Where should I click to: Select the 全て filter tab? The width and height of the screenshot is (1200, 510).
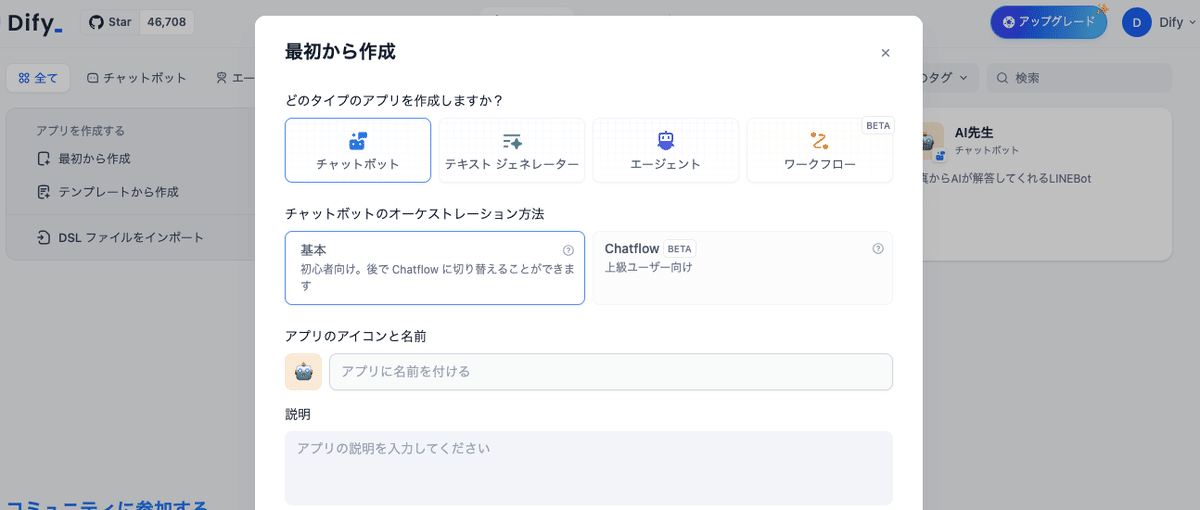(38, 78)
